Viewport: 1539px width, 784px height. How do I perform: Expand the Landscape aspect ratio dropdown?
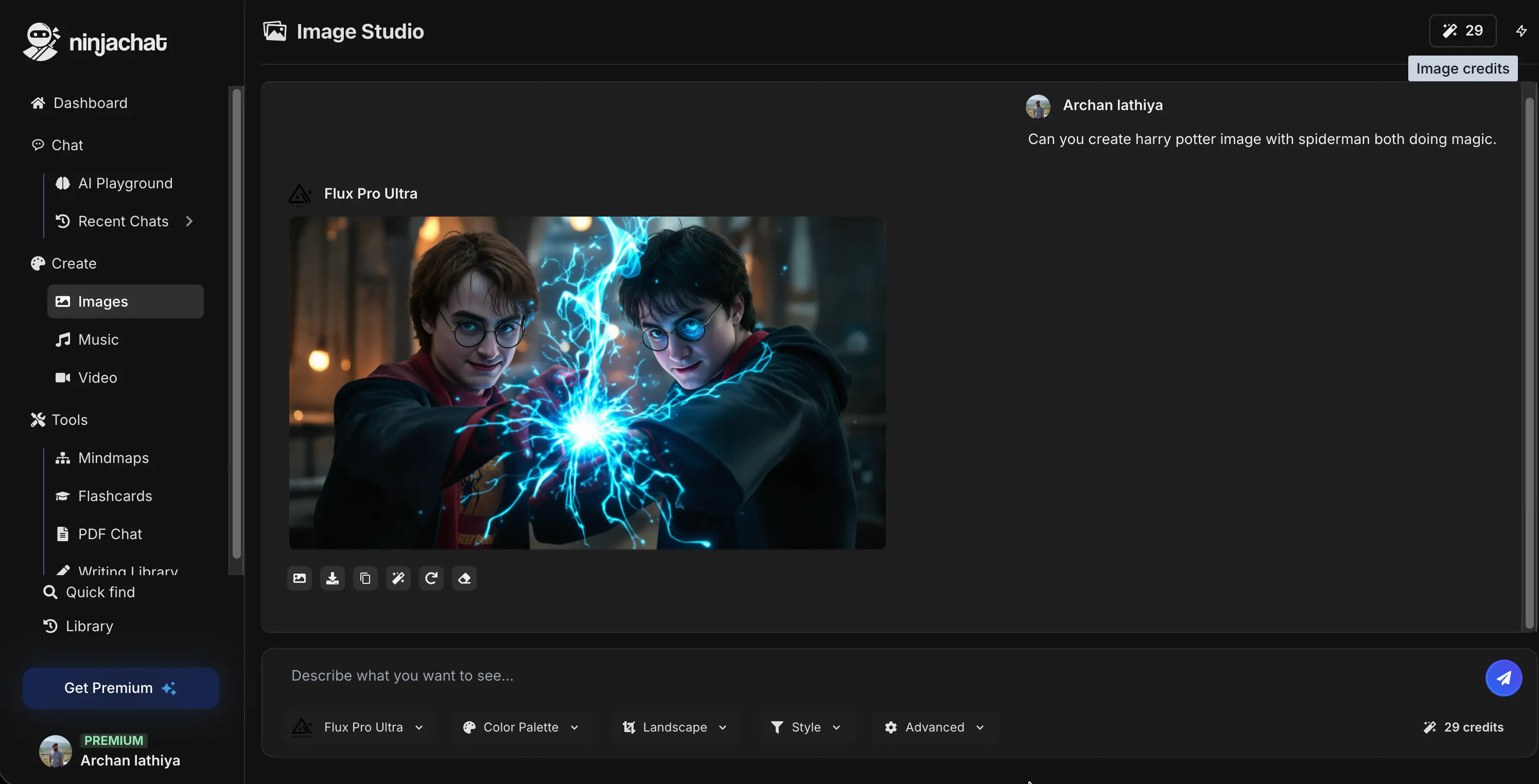click(x=675, y=727)
